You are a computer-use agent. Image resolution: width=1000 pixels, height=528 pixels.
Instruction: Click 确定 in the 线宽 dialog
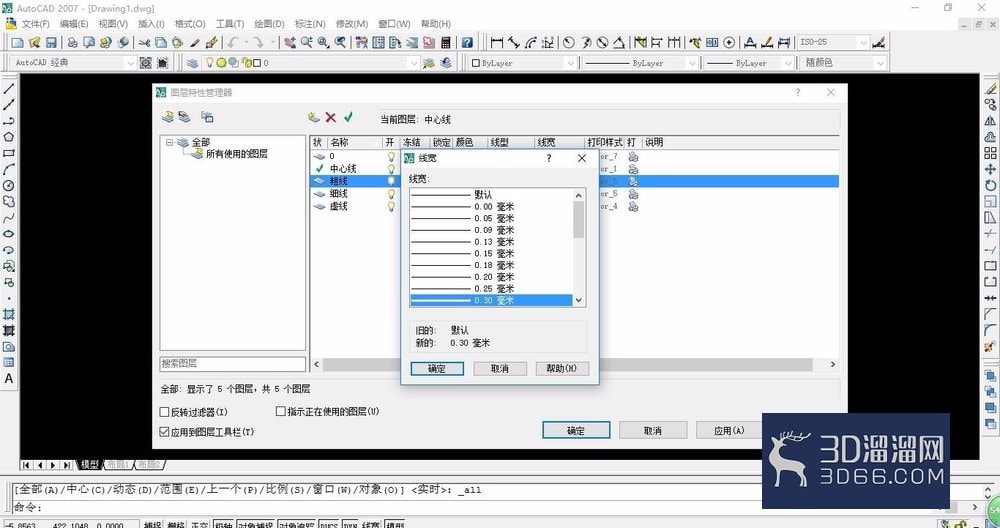coord(437,369)
